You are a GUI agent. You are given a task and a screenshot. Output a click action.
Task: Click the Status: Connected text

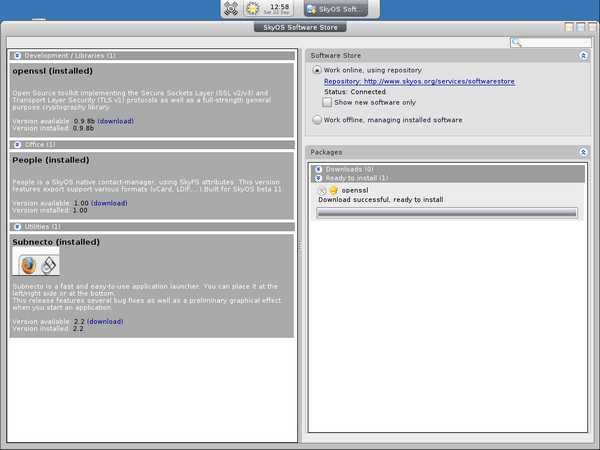pyautogui.click(x=355, y=92)
